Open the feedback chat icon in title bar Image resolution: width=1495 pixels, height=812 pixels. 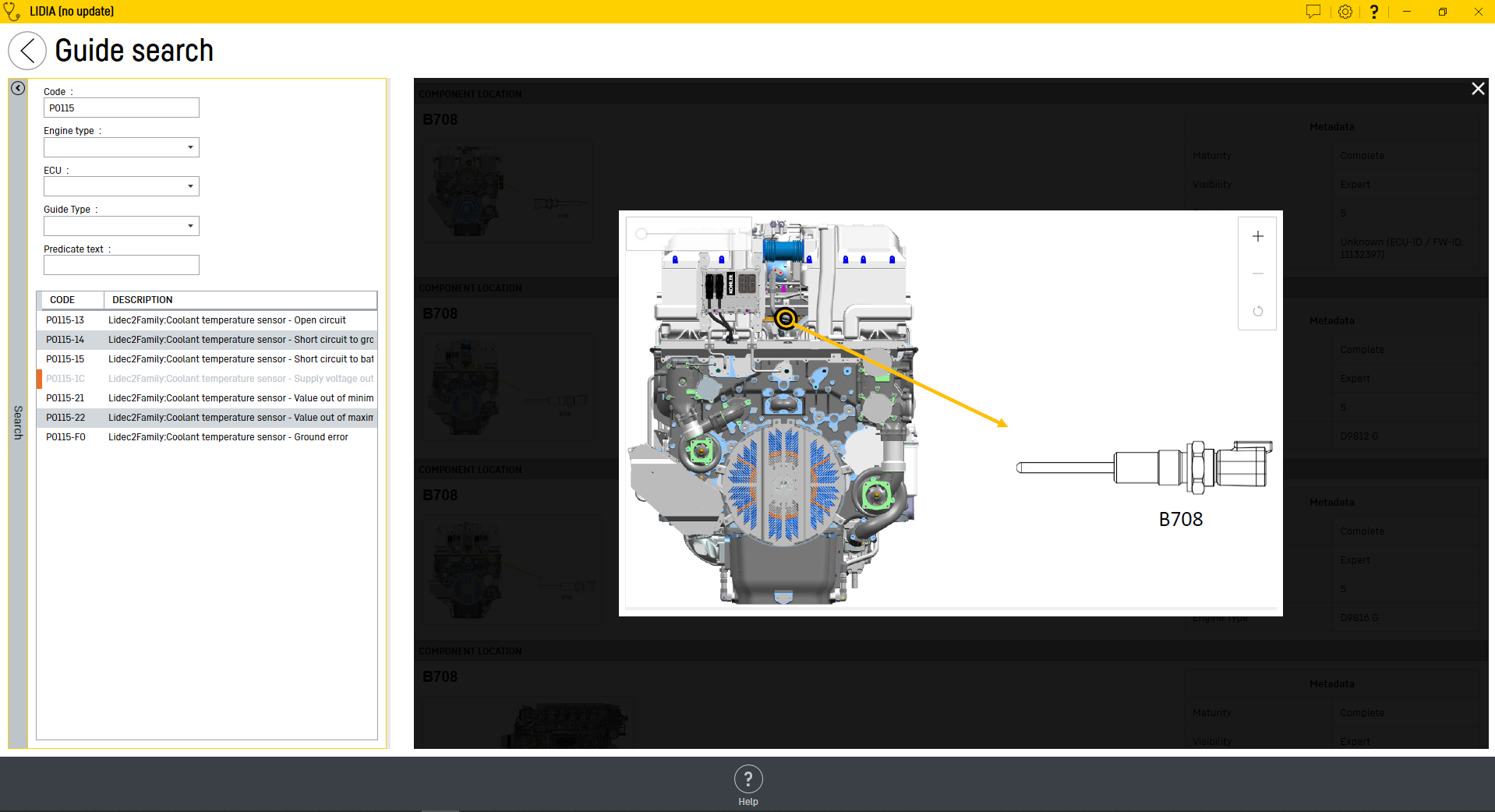1313,12
